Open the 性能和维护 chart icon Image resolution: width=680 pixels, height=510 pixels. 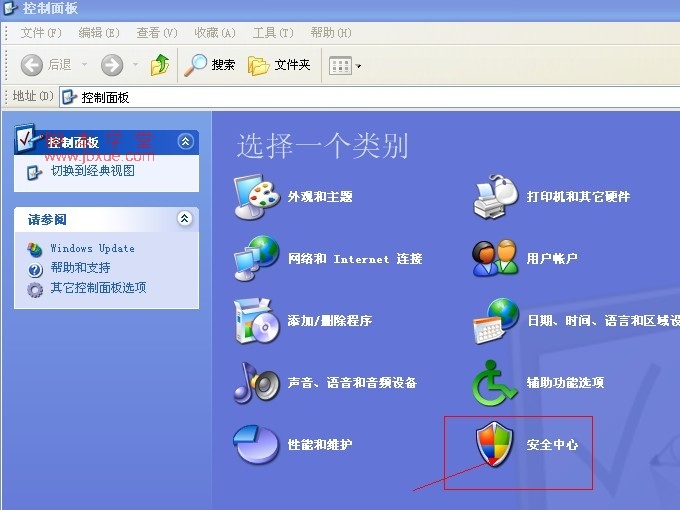click(254, 444)
